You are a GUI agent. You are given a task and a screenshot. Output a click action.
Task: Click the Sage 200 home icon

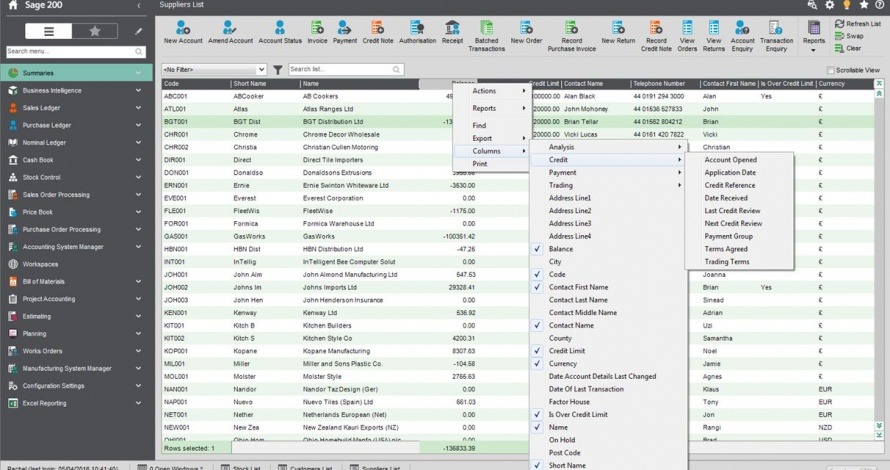tap(12, 5)
